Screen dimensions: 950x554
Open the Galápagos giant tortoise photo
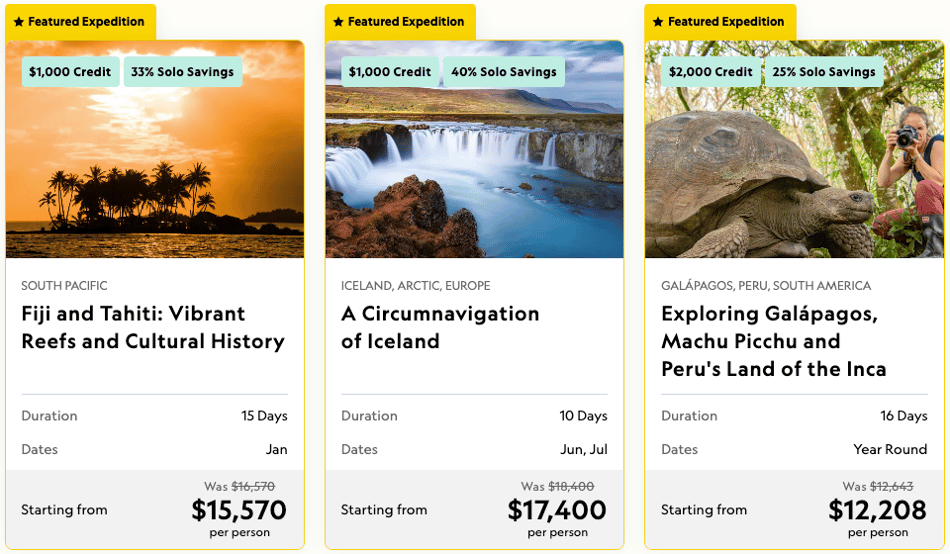(x=794, y=149)
